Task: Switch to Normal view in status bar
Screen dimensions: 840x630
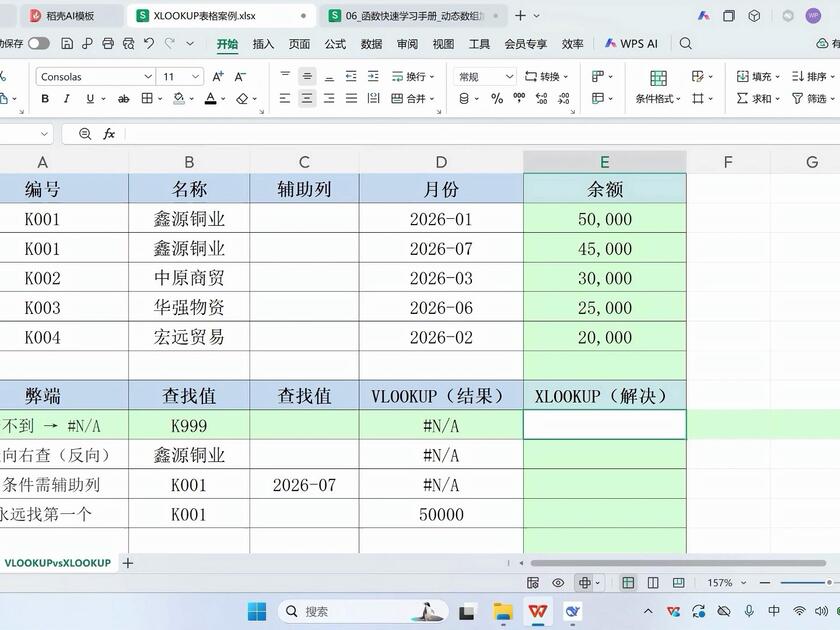Action: point(628,583)
